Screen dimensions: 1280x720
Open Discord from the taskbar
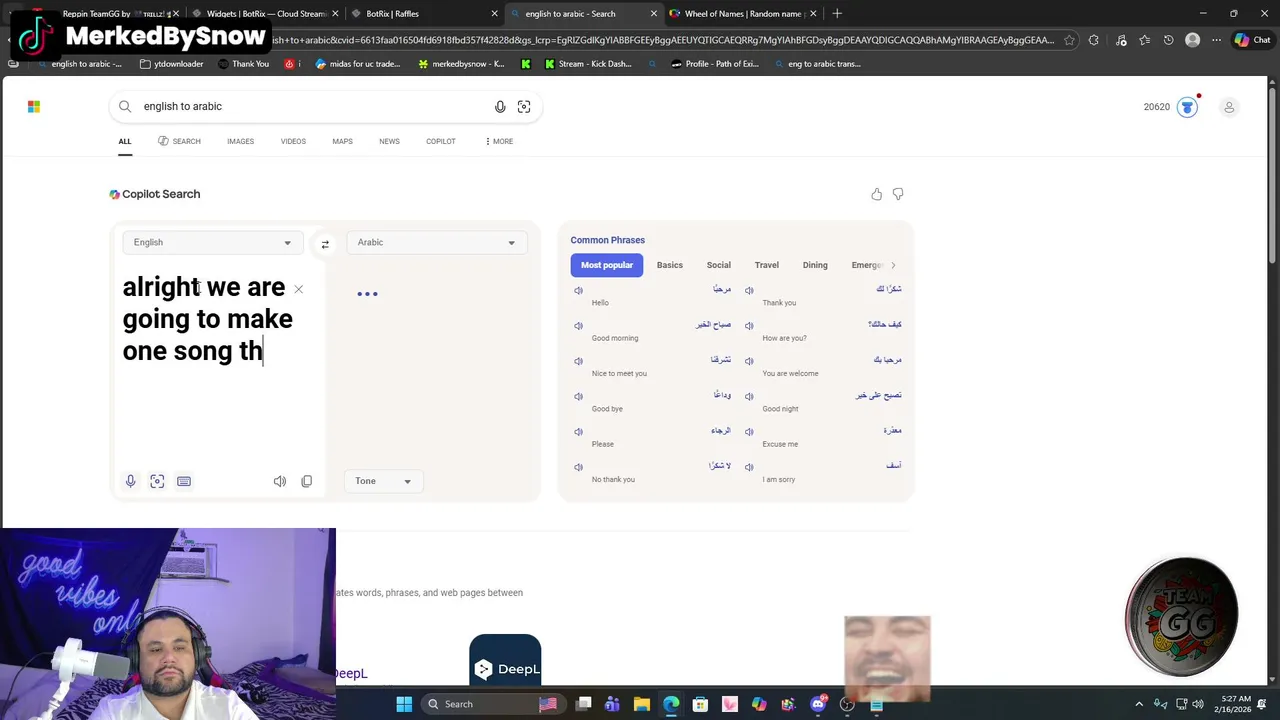coord(819,704)
